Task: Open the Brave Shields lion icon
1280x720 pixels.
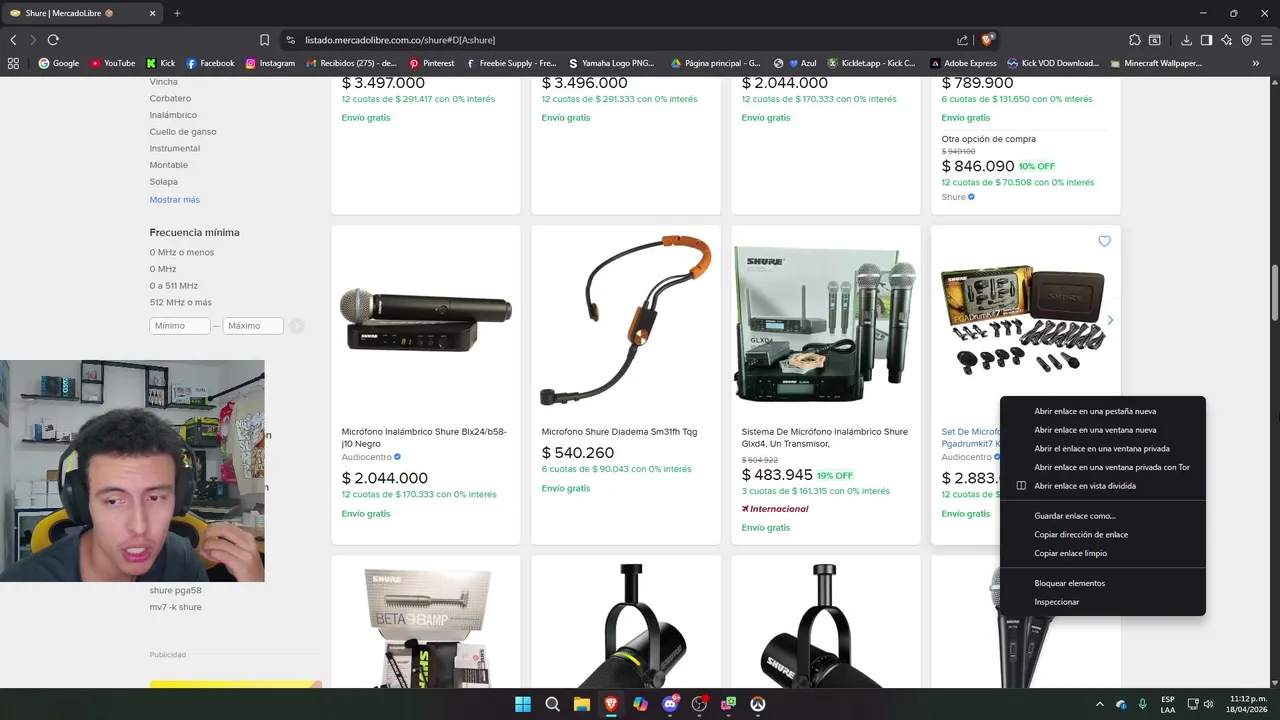Action: coord(988,40)
